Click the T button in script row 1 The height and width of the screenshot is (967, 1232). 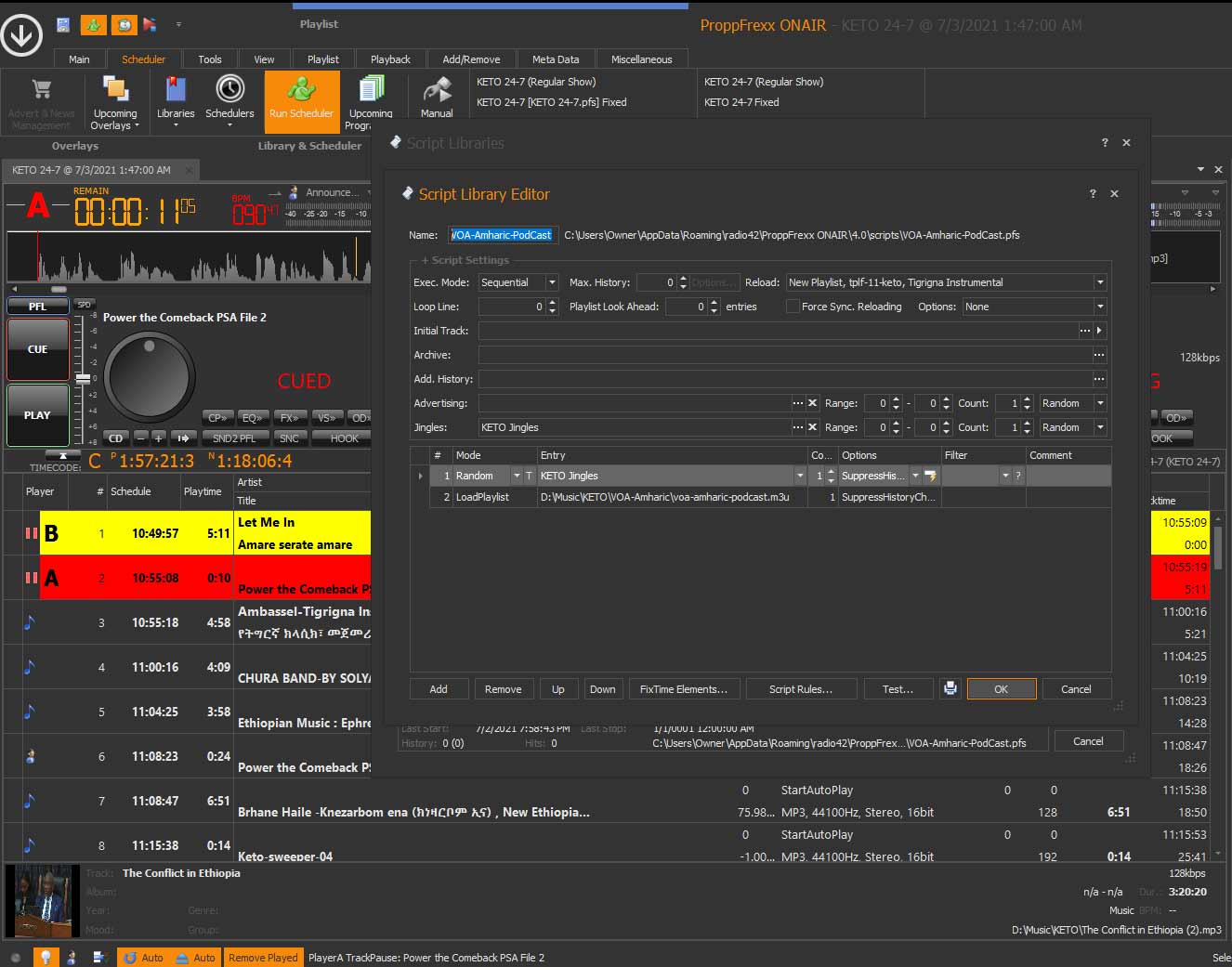click(530, 476)
